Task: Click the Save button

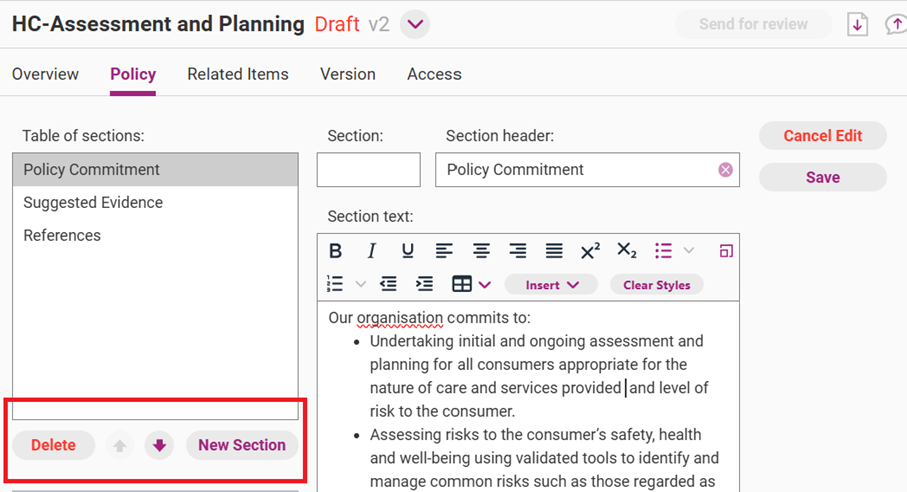Action: tap(822, 177)
